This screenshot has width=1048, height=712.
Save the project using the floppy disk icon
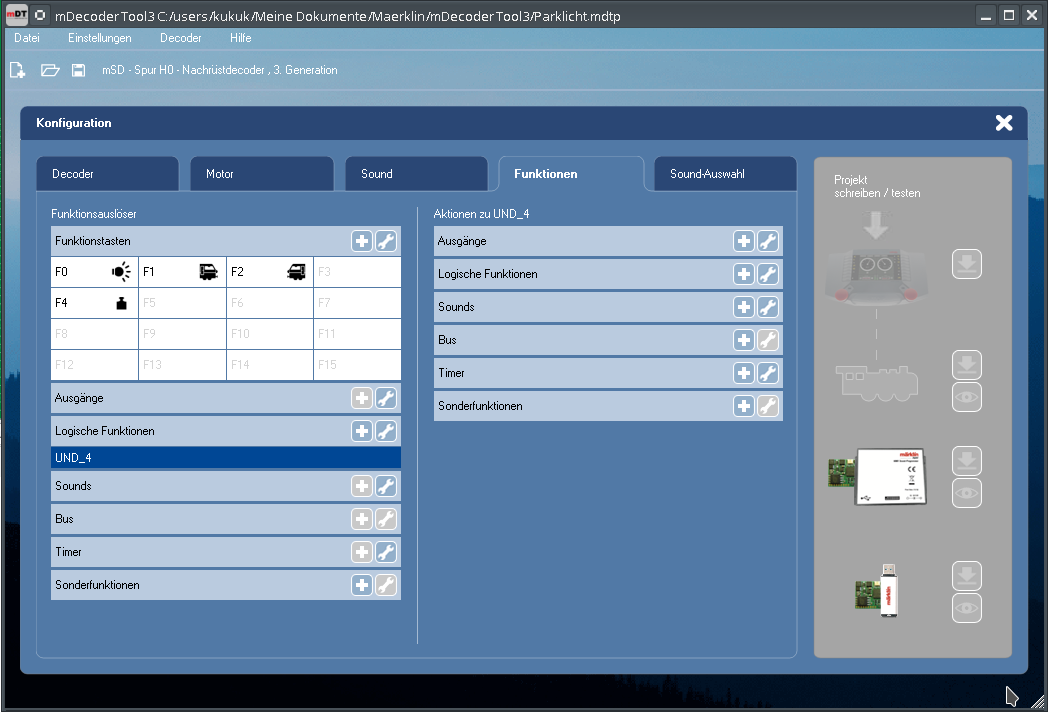pos(78,70)
